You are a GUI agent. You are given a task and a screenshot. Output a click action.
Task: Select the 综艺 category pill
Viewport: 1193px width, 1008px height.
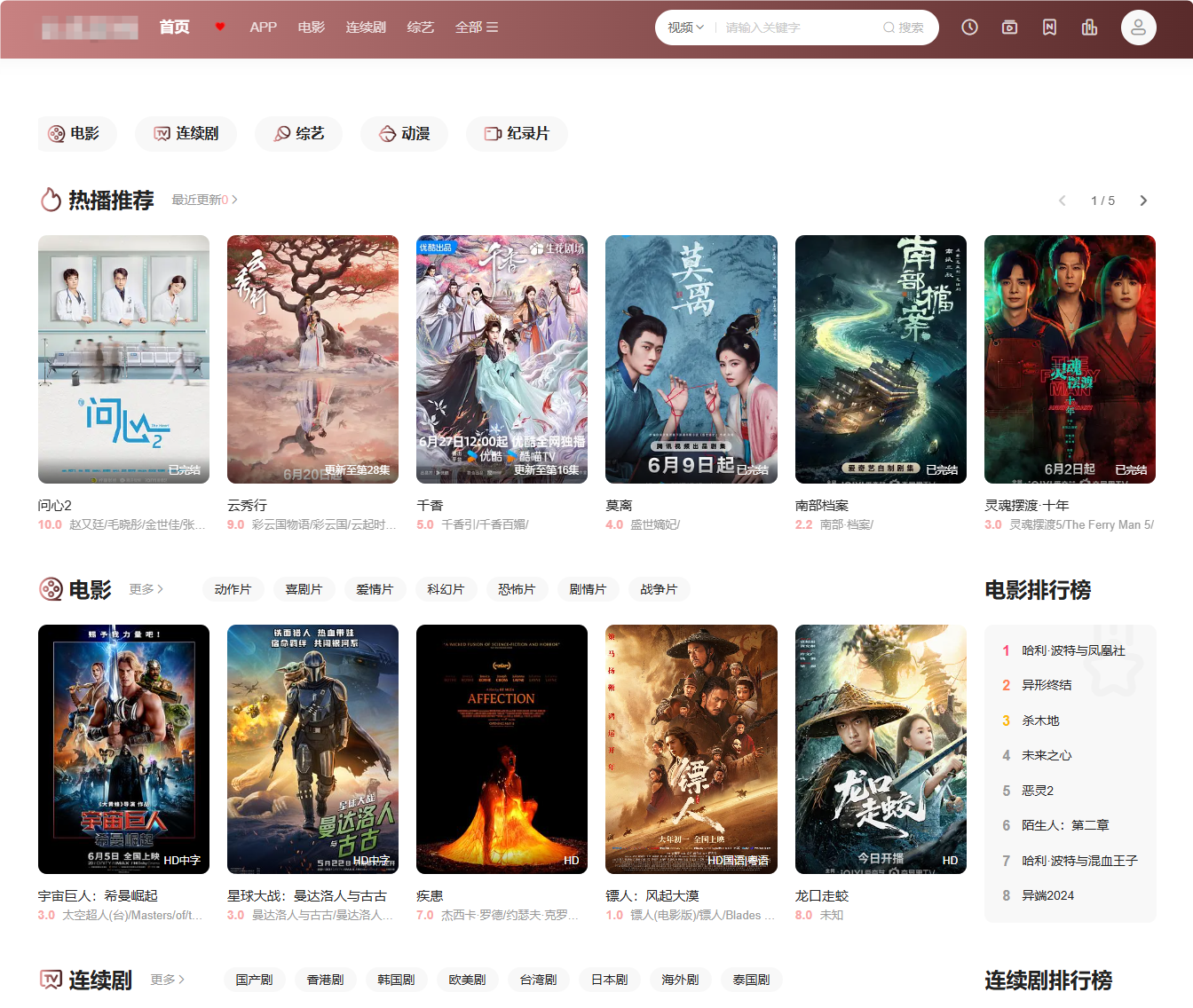click(298, 133)
